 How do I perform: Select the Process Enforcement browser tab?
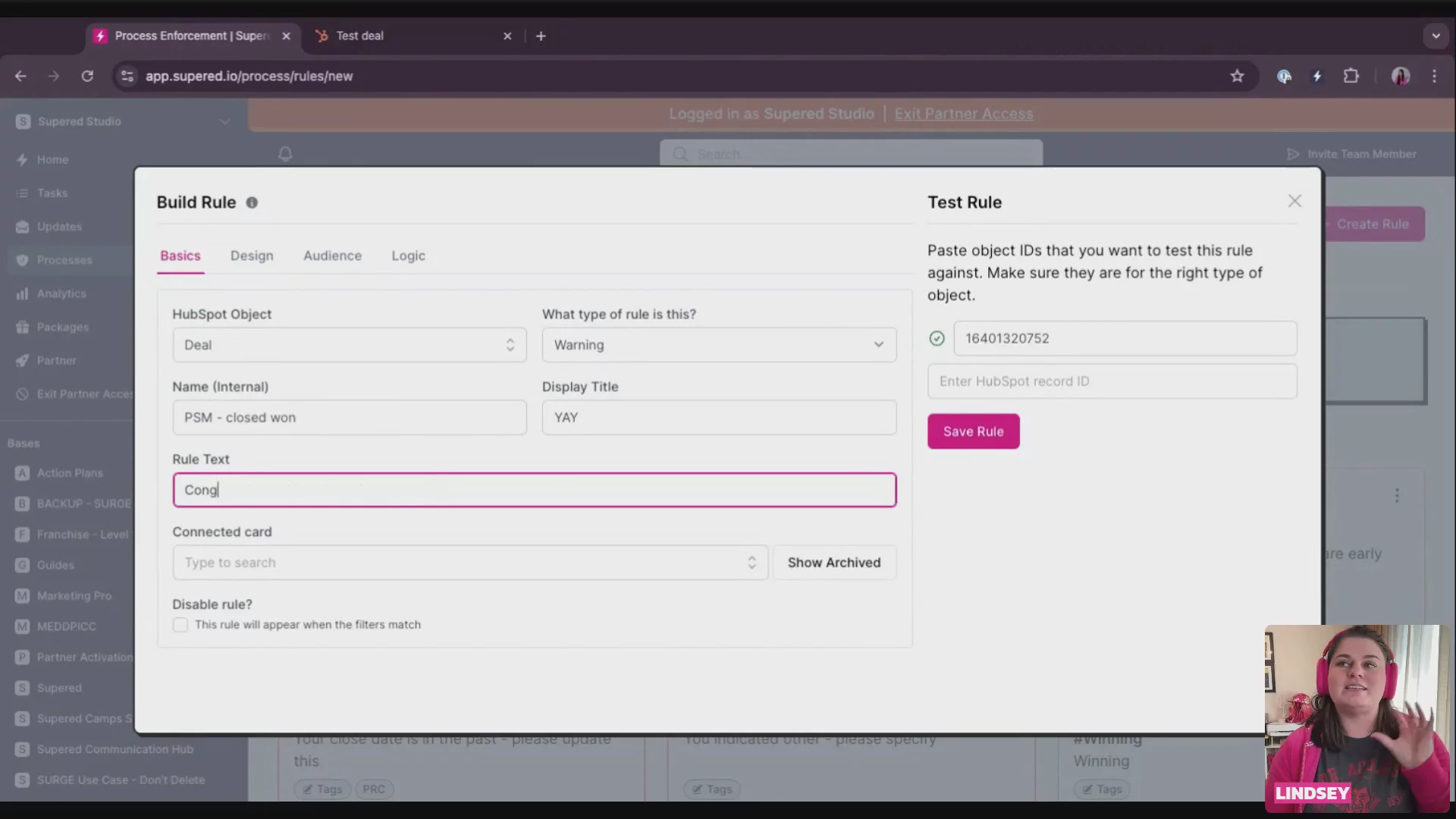pos(193,36)
